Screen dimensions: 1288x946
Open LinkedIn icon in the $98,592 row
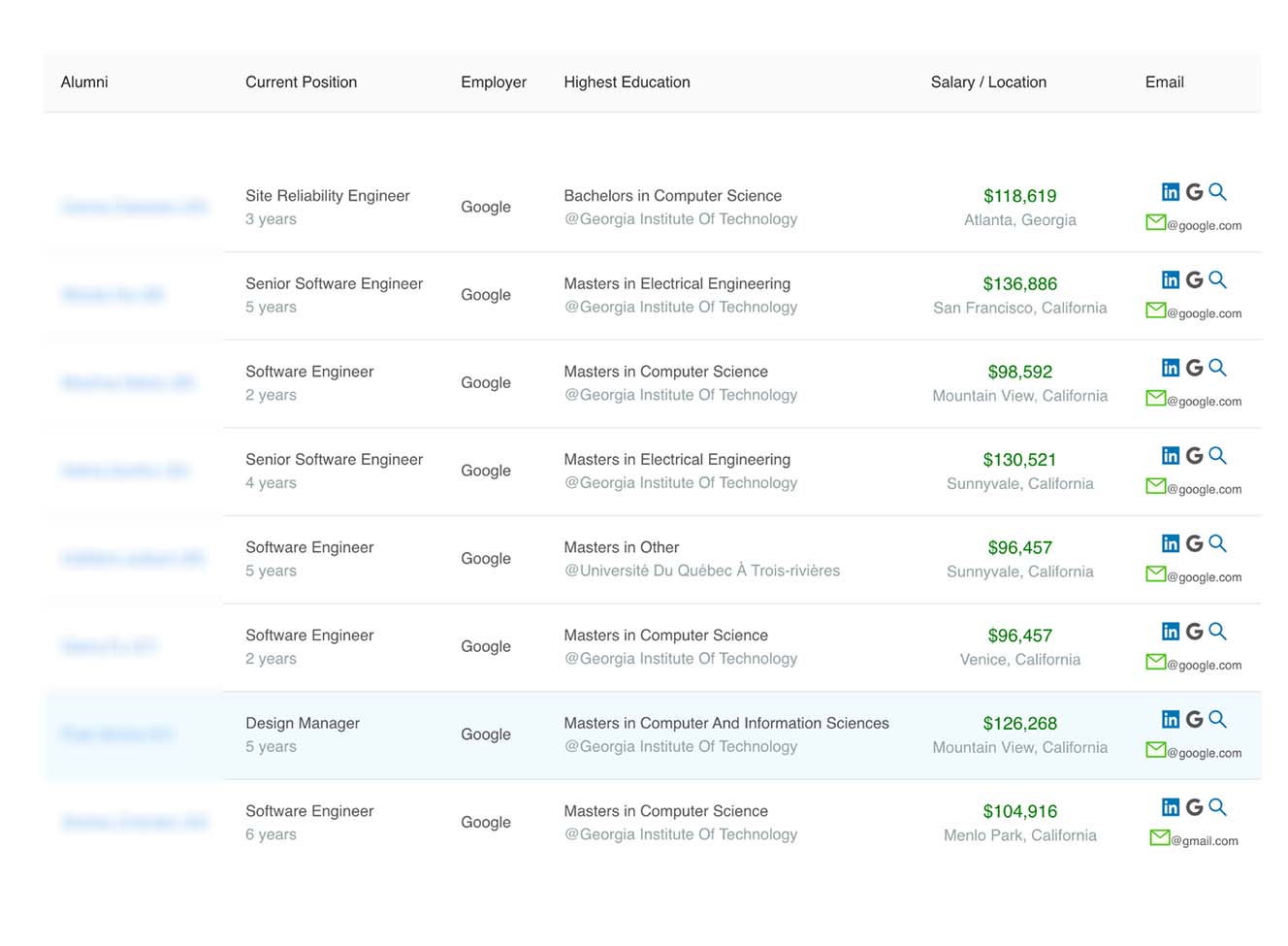tap(1171, 368)
